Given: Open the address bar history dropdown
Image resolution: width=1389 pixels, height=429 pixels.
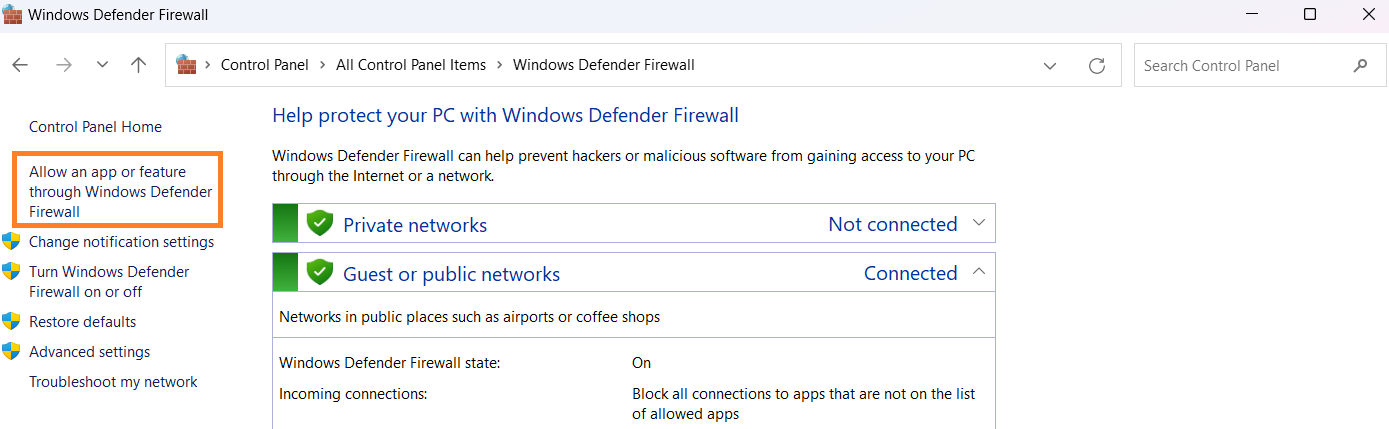Looking at the screenshot, I should [x=1050, y=66].
